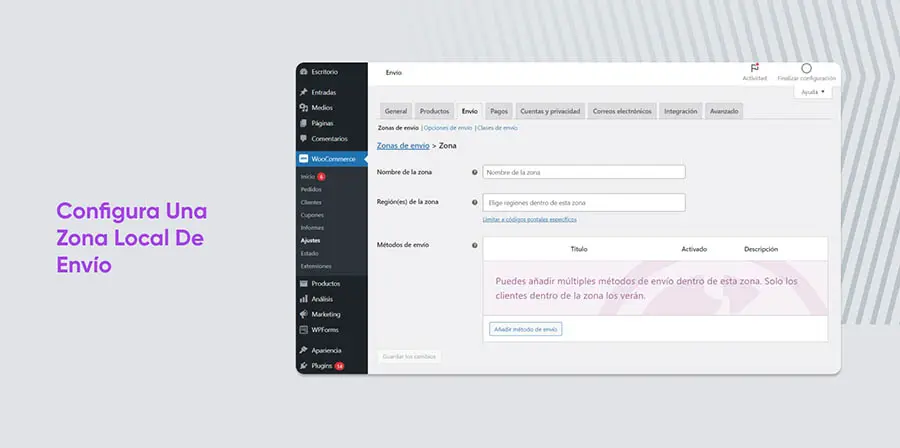Click the Título column header
The height and width of the screenshot is (448, 900).
[x=579, y=250]
